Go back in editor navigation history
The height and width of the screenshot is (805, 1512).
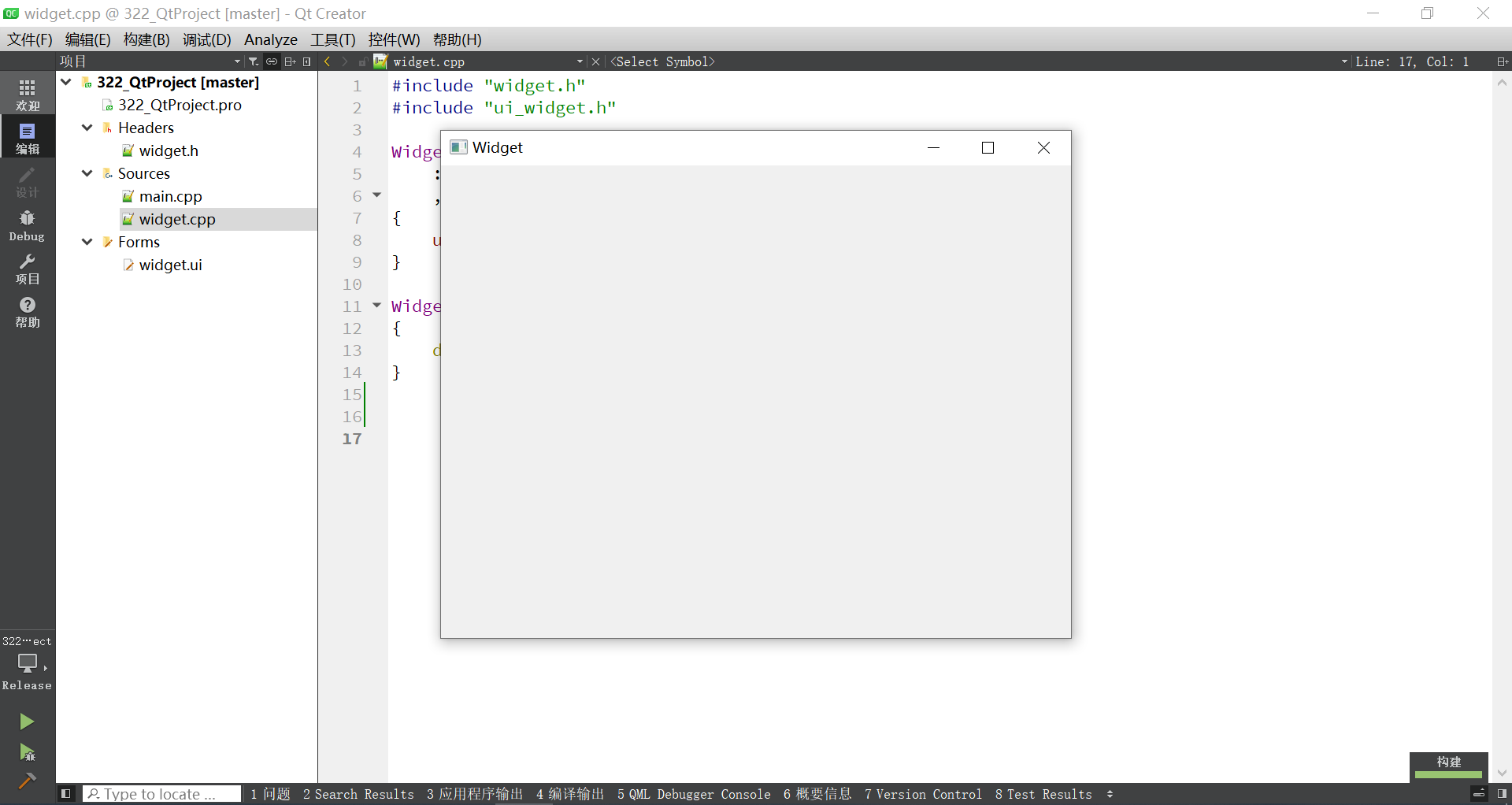coord(328,61)
